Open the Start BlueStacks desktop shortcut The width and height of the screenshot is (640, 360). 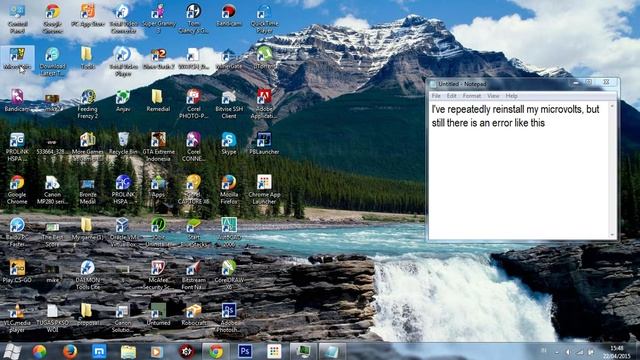click(x=193, y=232)
